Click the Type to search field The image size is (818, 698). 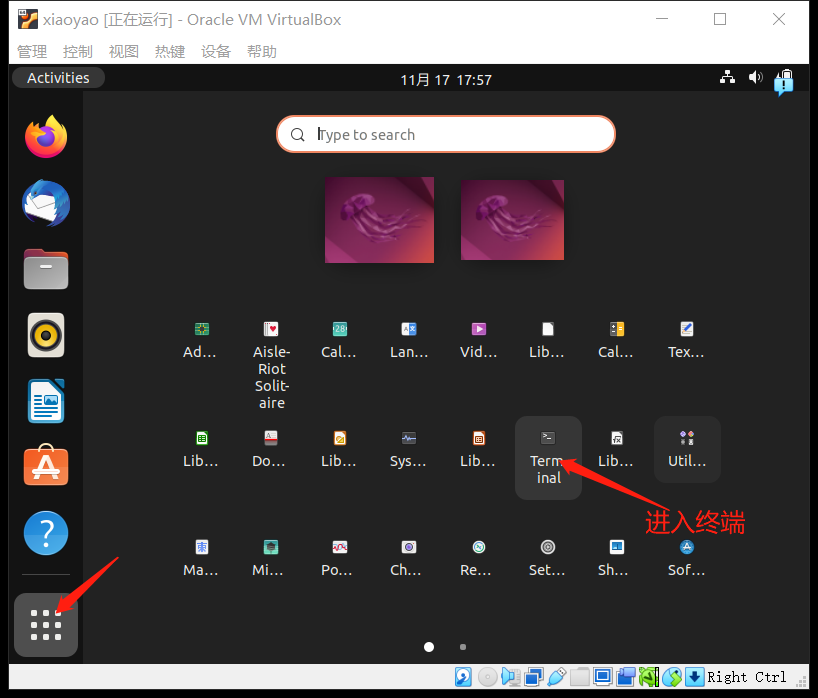coord(446,134)
